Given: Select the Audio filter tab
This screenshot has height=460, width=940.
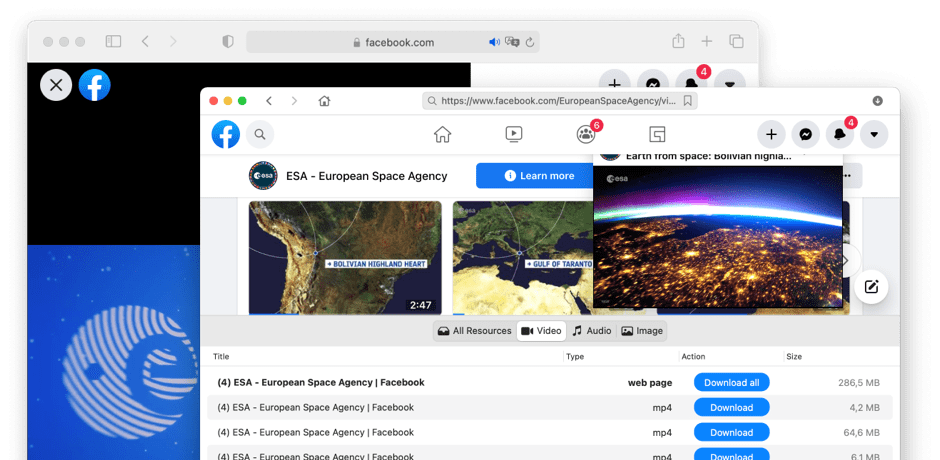Looking at the screenshot, I should [x=592, y=330].
